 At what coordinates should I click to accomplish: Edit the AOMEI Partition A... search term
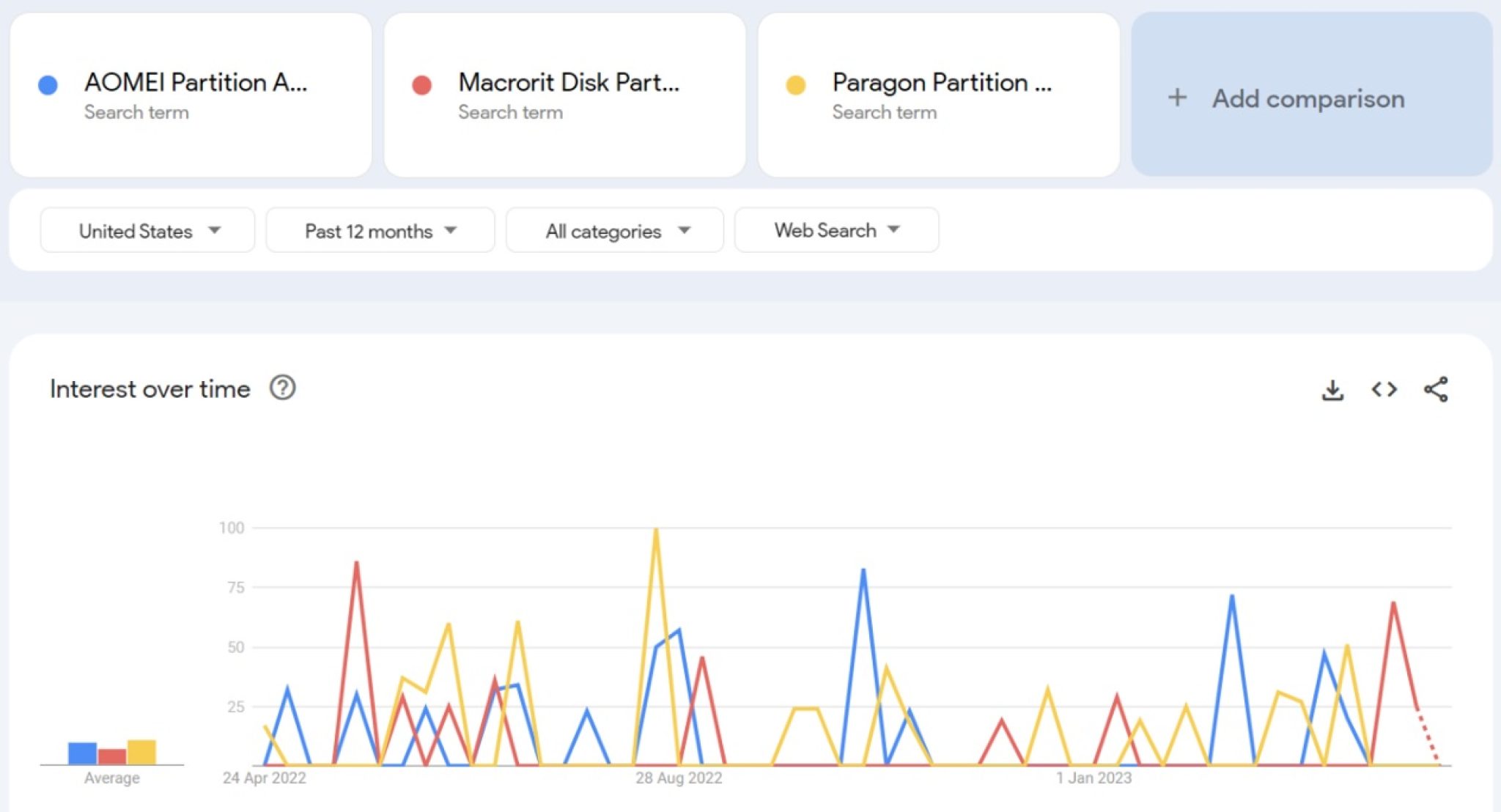(191, 95)
